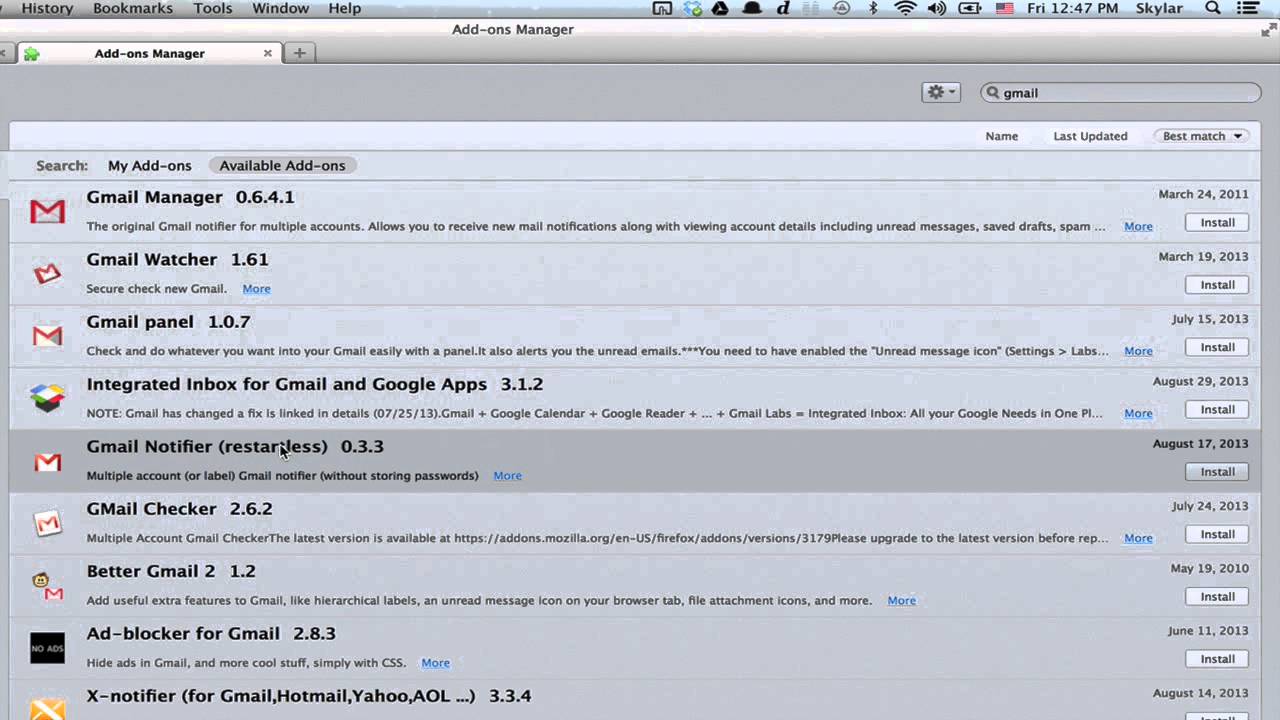Click the Ad-blocker for Gmail NO ADS icon
The height and width of the screenshot is (720, 1280).
(x=47, y=648)
